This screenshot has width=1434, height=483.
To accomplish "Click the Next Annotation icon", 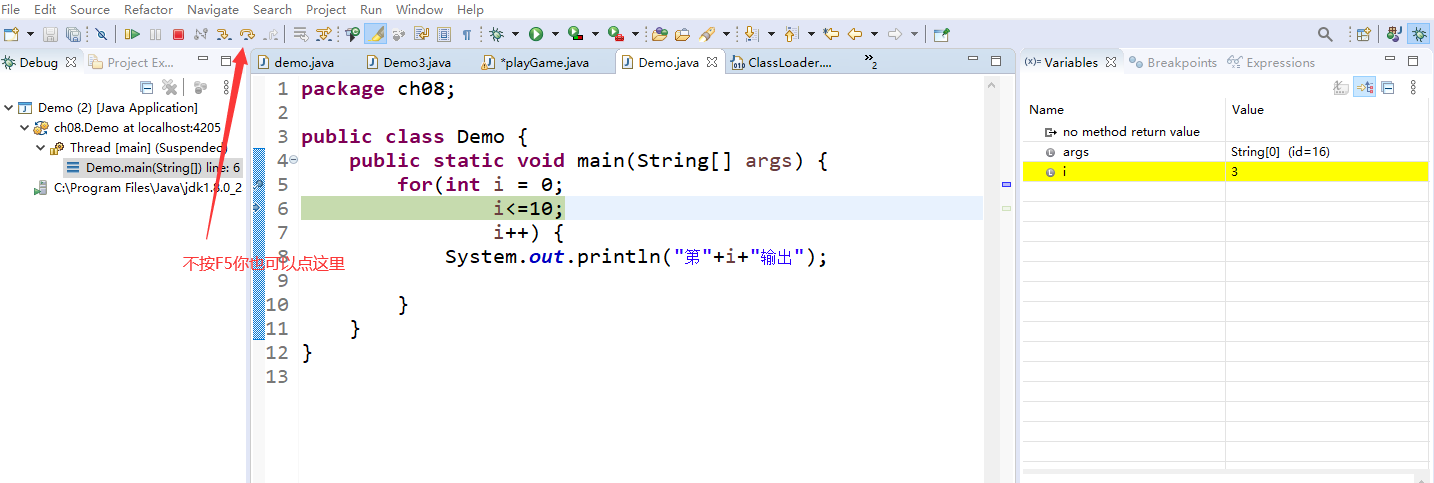I will pyautogui.click(x=750, y=34).
